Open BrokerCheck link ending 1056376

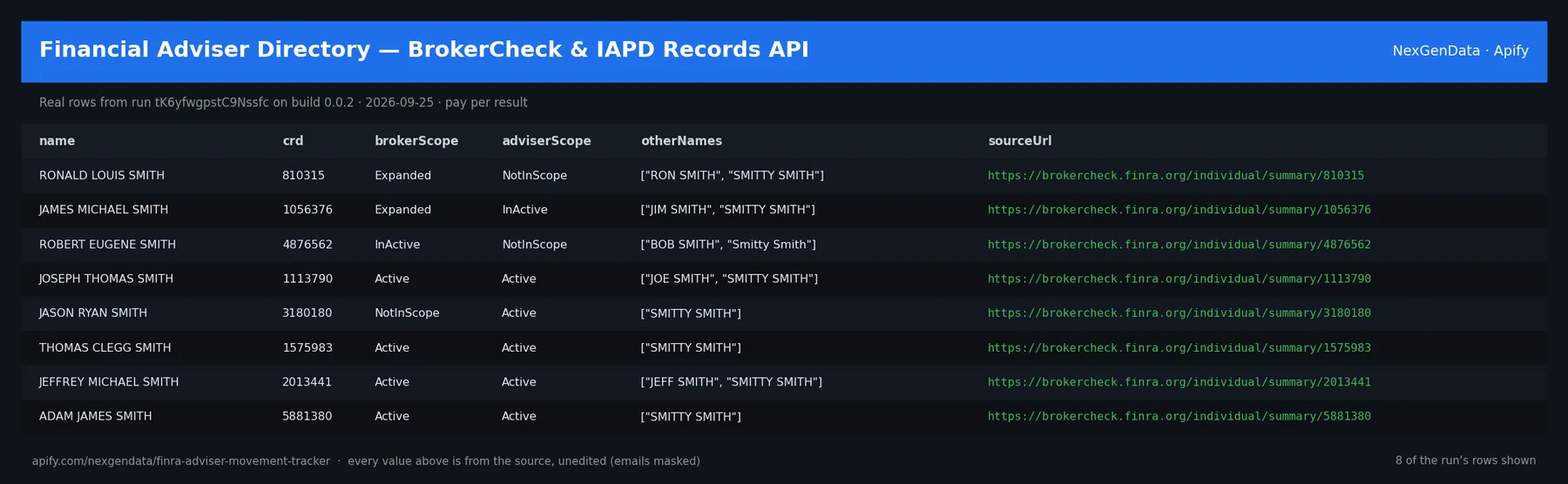(x=1179, y=210)
